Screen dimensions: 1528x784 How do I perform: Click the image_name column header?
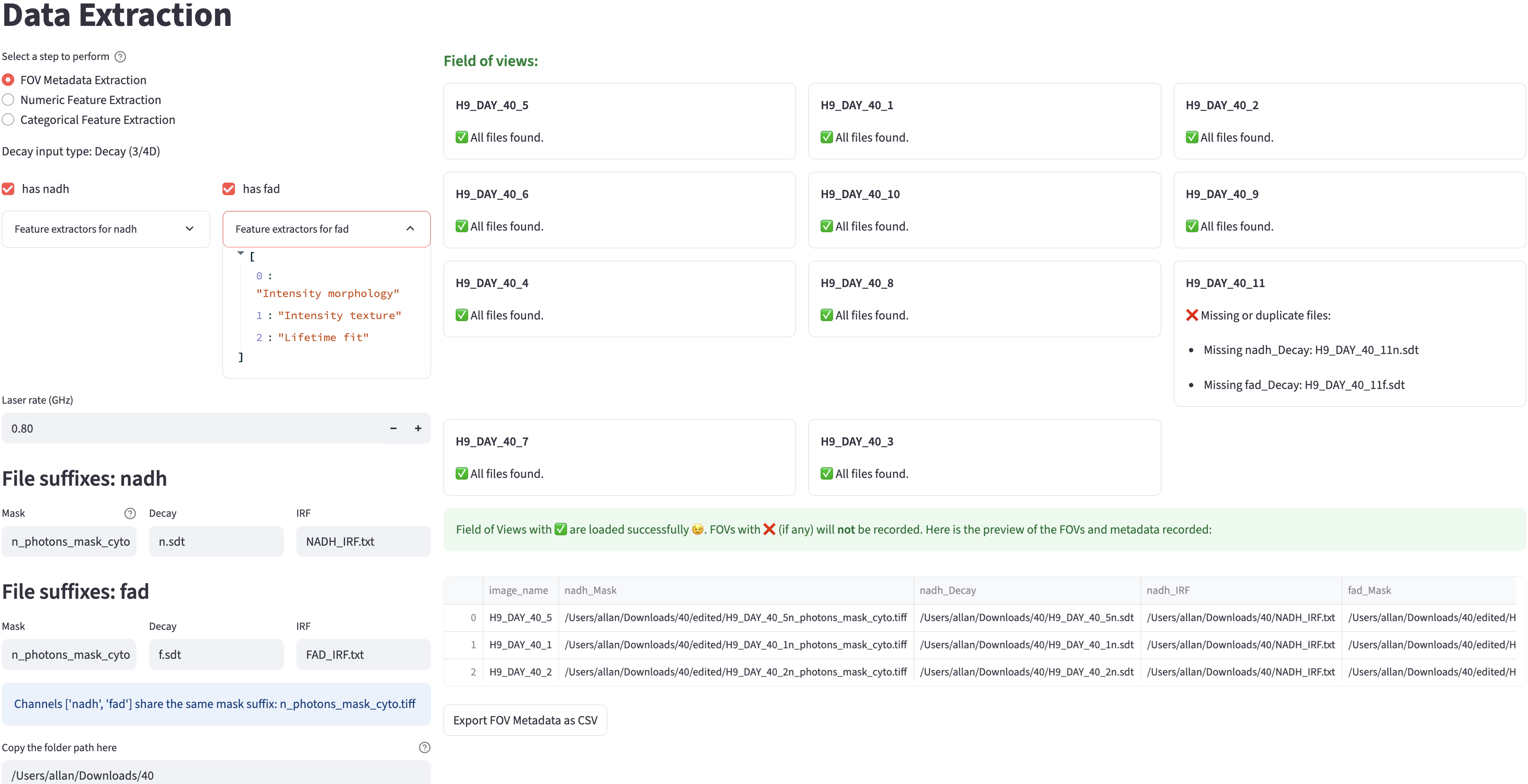[x=518, y=590]
